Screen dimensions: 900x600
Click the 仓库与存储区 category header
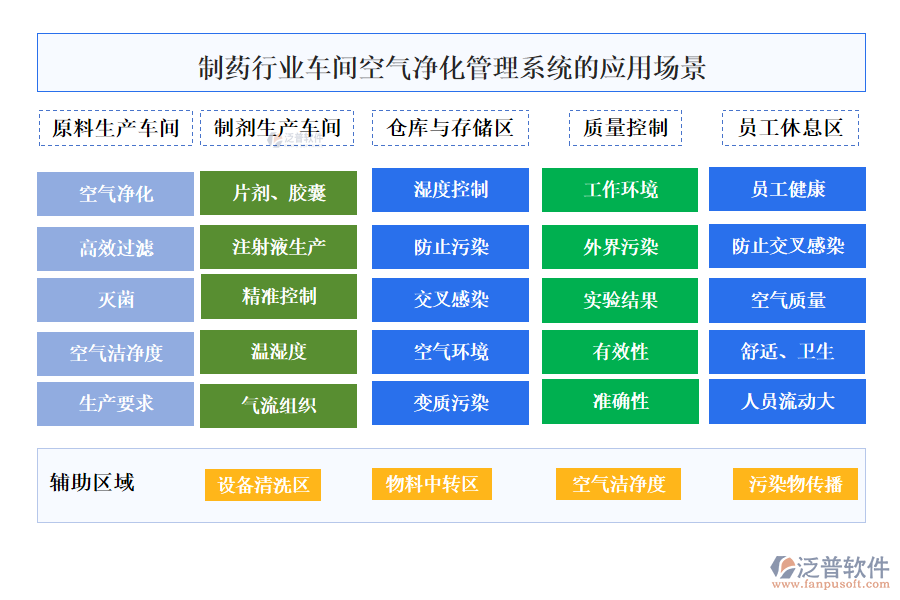[x=450, y=128]
